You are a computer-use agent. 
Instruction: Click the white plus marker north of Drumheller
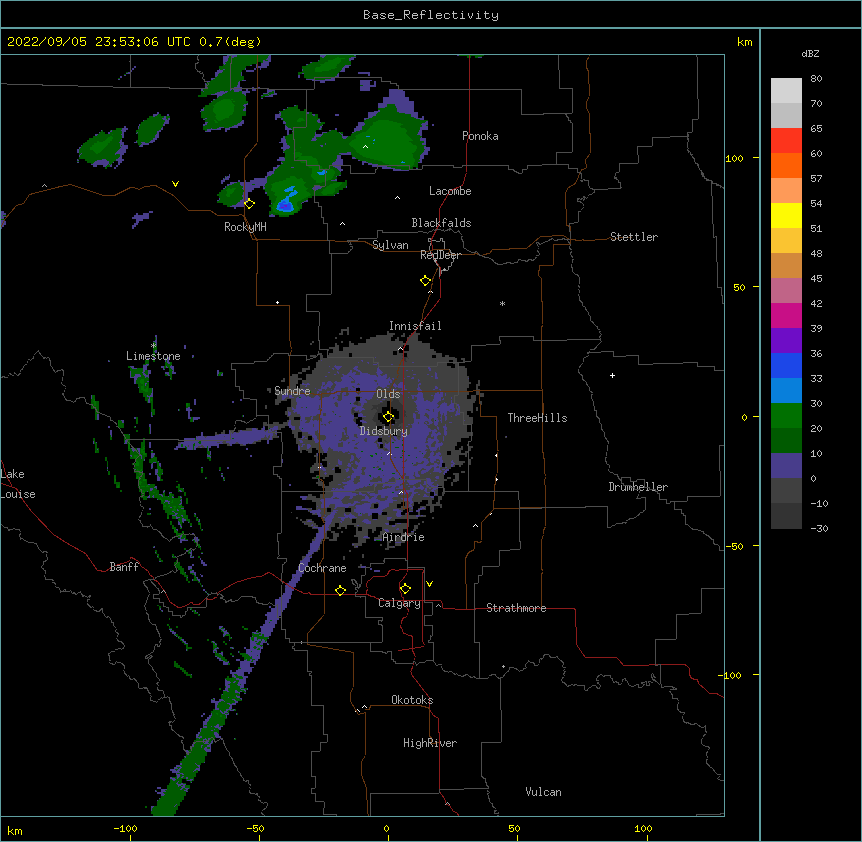612,375
